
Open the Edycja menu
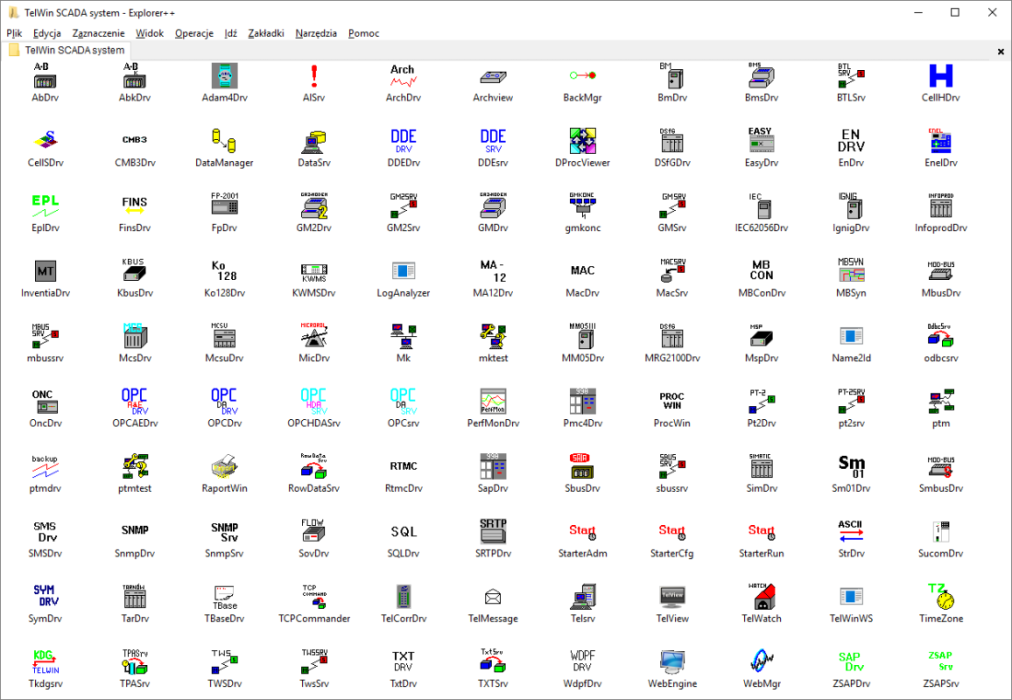[47, 33]
